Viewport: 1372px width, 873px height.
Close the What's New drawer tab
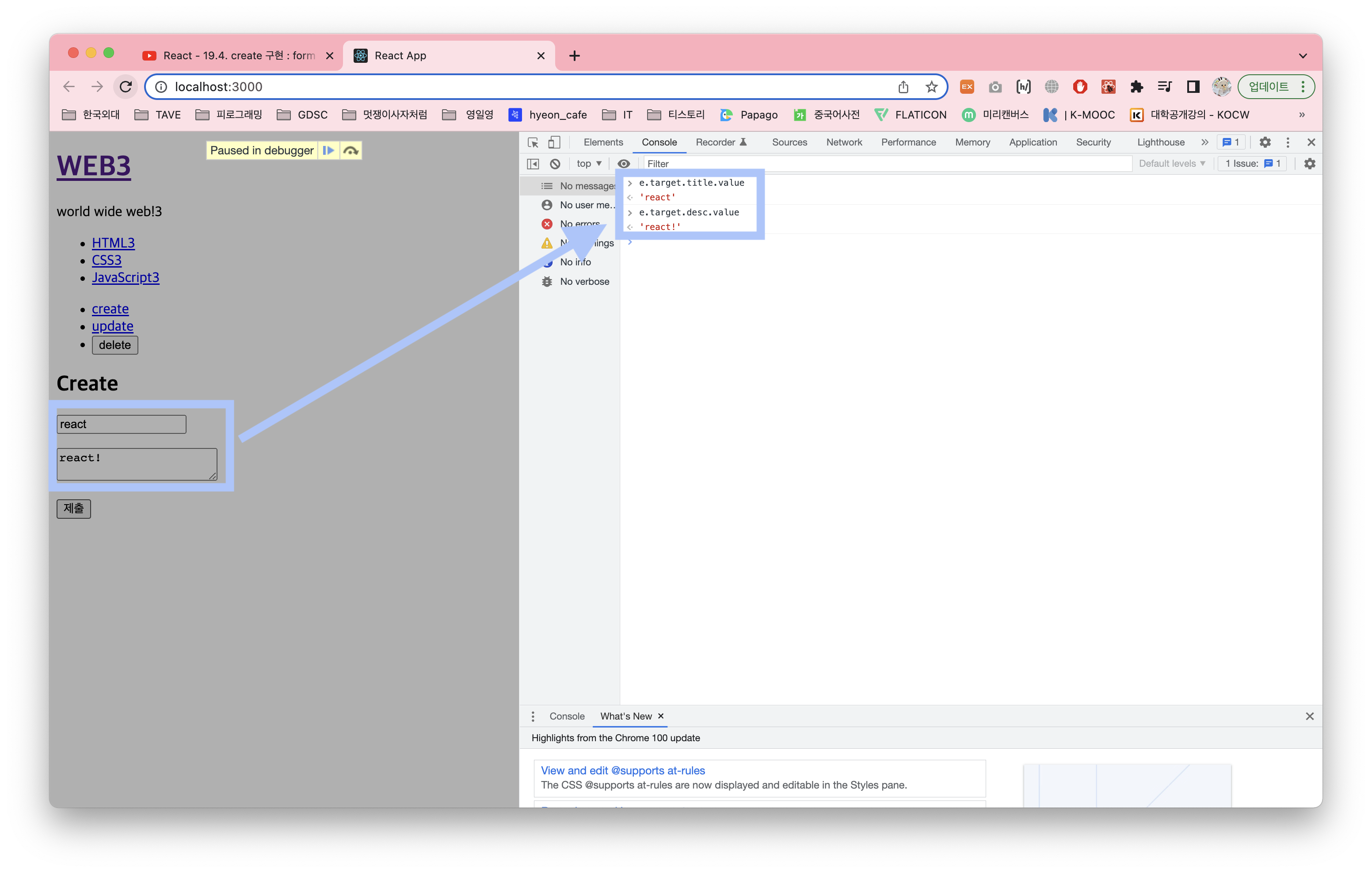661,716
